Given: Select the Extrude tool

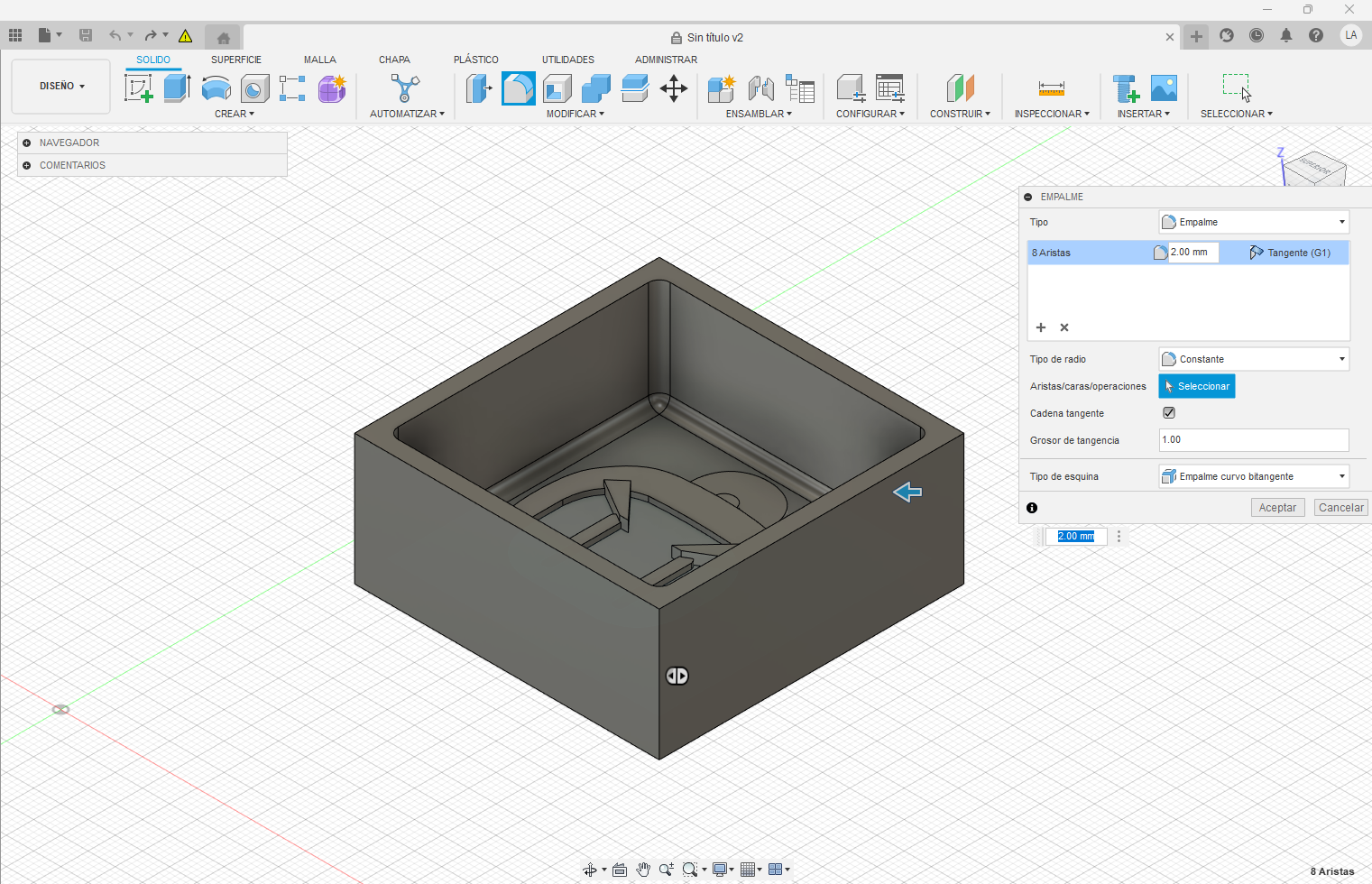Looking at the screenshot, I should (177, 88).
